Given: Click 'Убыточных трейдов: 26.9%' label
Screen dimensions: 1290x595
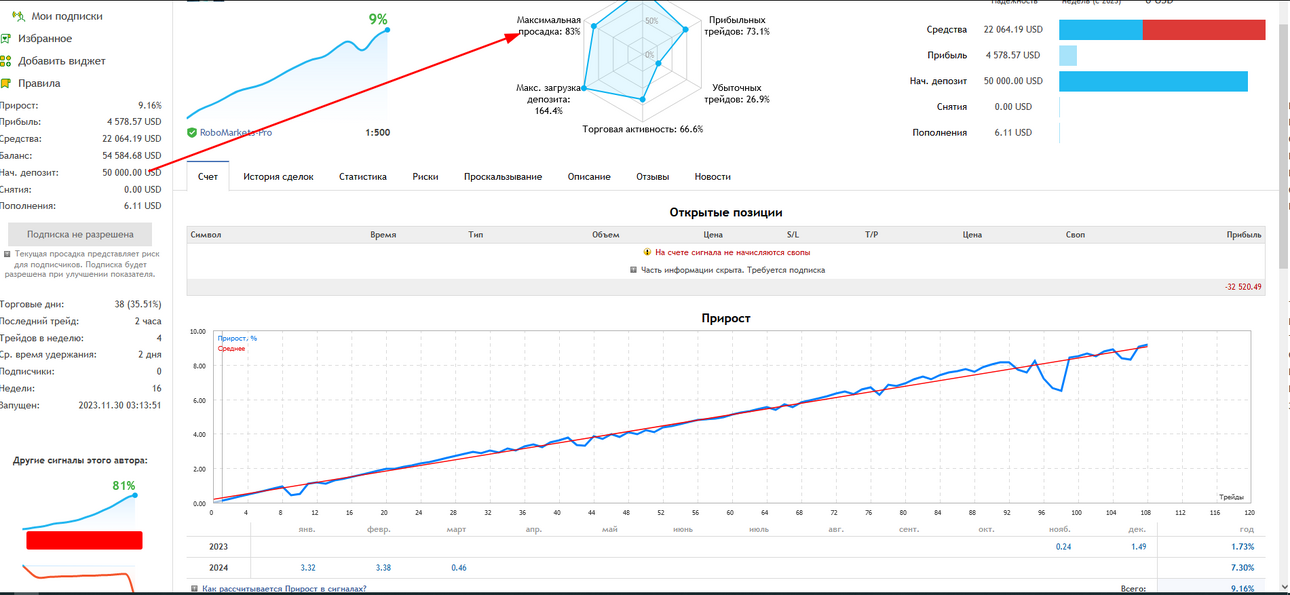Looking at the screenshot, I should coord(737,94).
